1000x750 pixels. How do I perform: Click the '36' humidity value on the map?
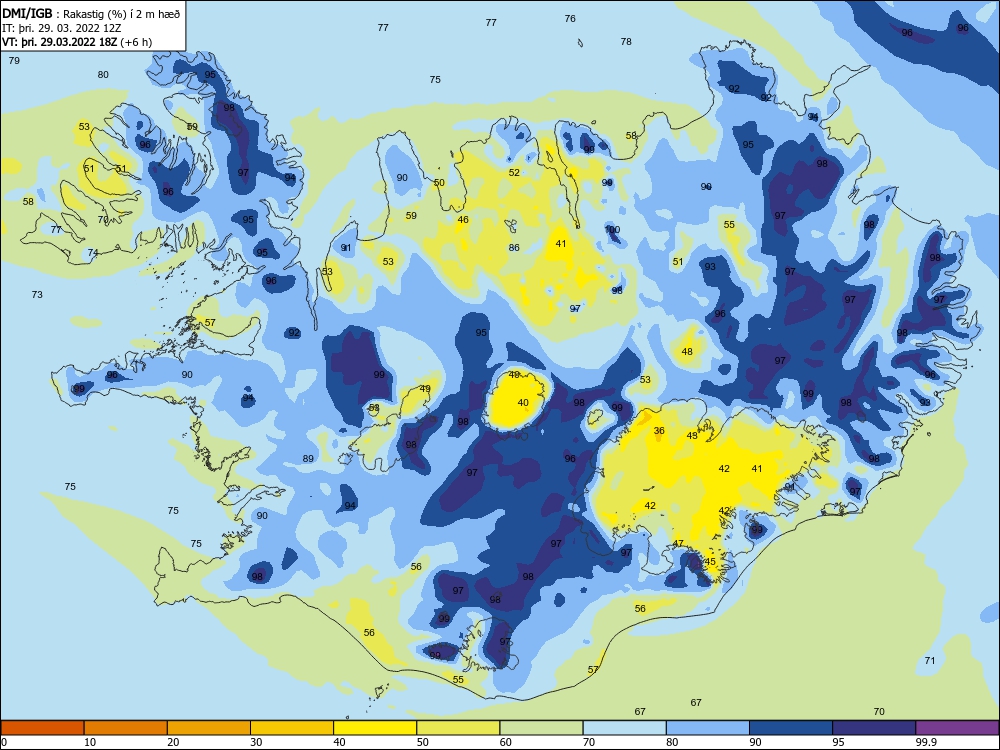(659, 430)
